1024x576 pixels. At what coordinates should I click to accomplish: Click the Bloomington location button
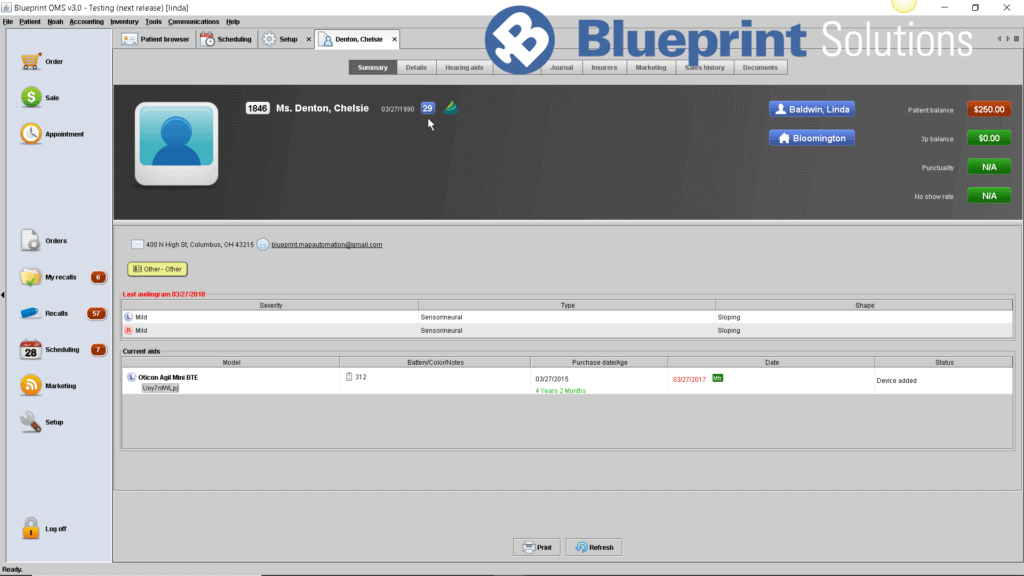812,138
